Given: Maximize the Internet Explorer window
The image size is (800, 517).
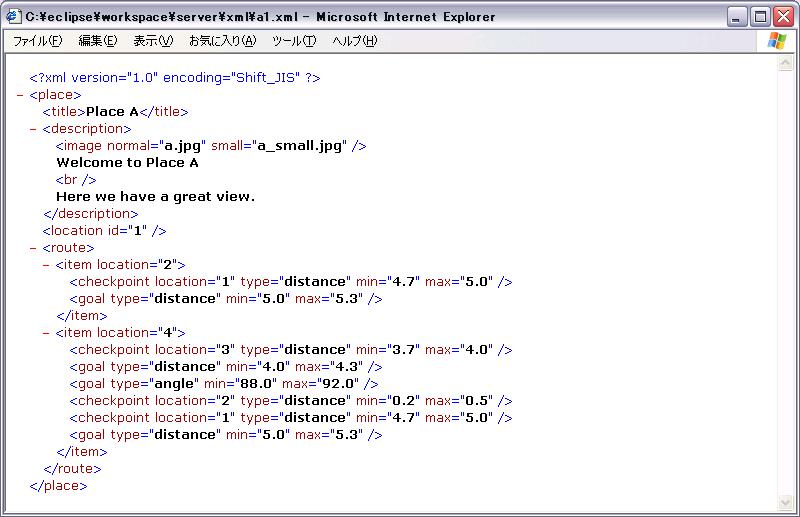Looking at the screenshot, I should [x=760, y=17].
